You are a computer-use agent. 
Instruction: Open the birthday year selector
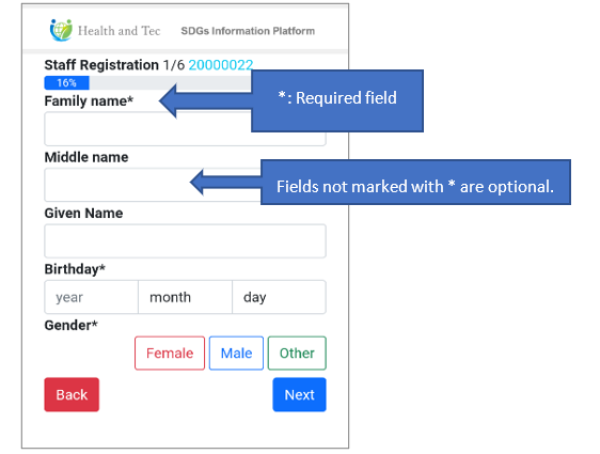(x=91, y=297)
